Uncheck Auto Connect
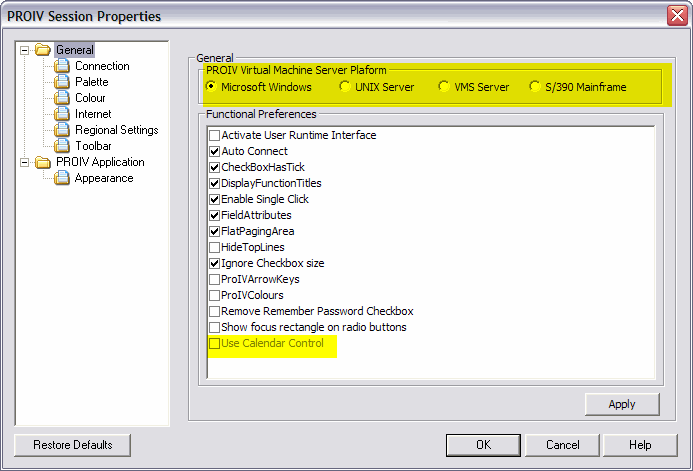This screenshot has width=693, height=471. point(214,151)
